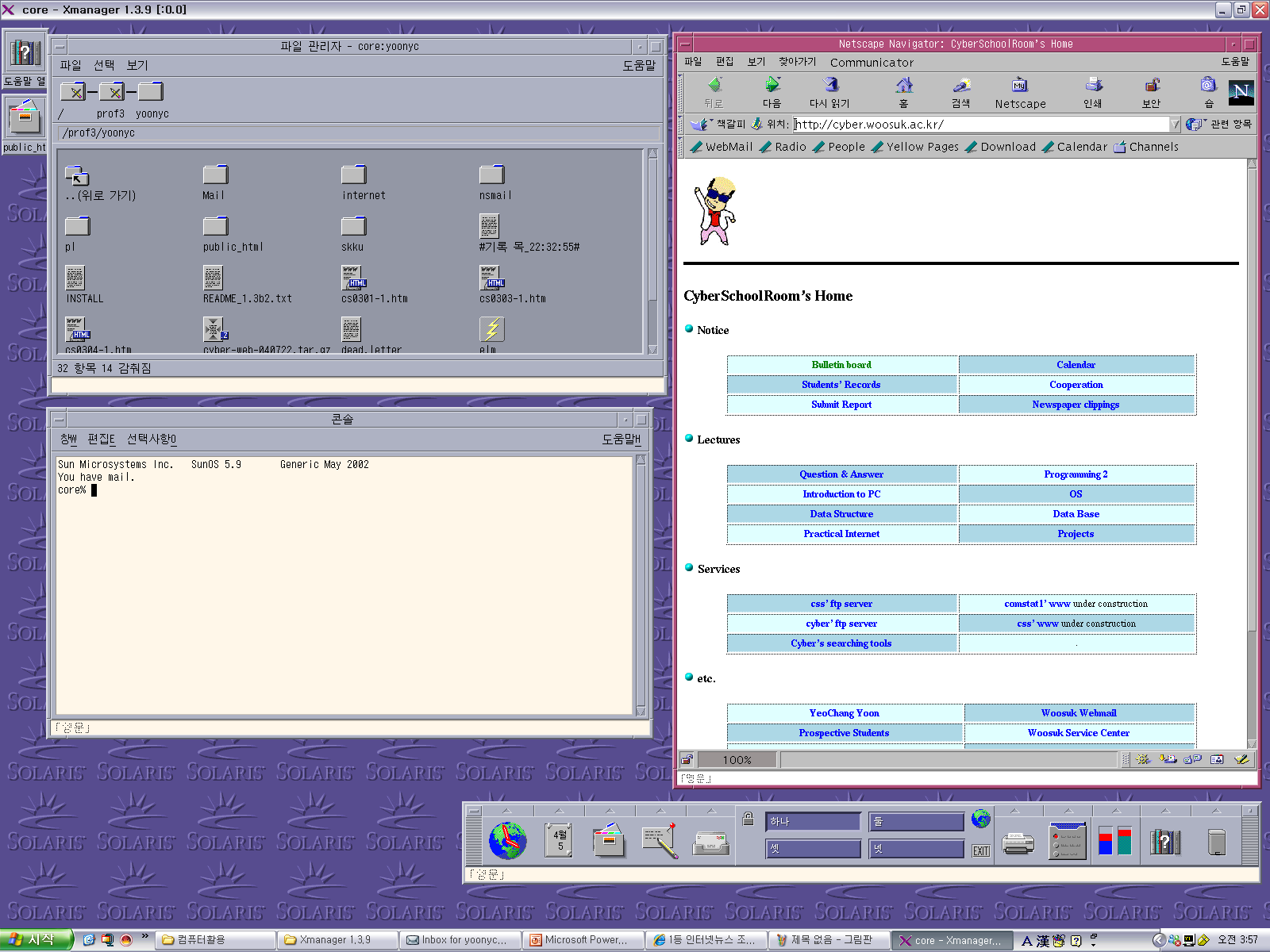Switch to workspace 셋
Viewport: 1270px width, 952px height.
[814, 849]
